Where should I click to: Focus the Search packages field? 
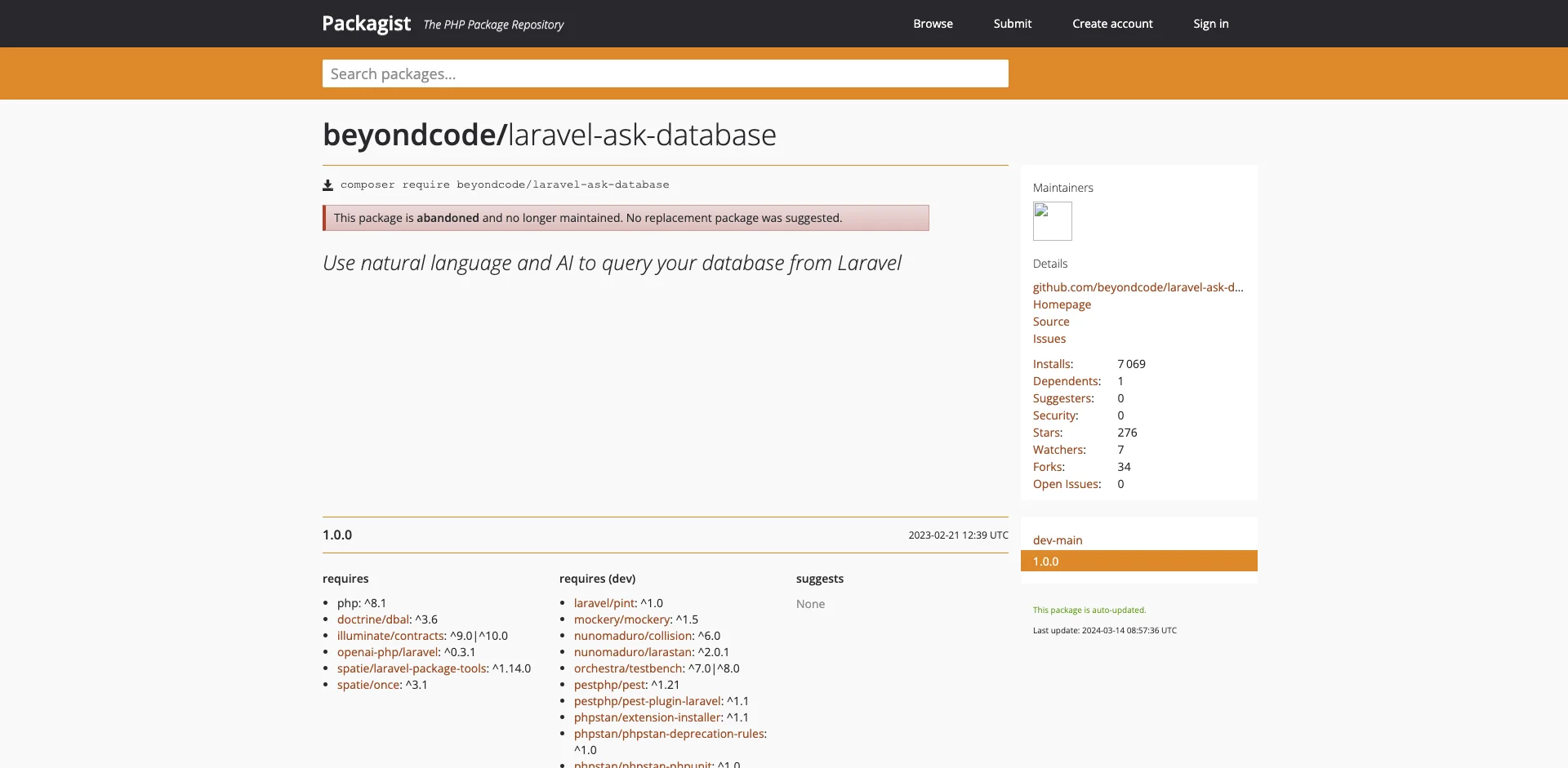[x=666, y=73]
